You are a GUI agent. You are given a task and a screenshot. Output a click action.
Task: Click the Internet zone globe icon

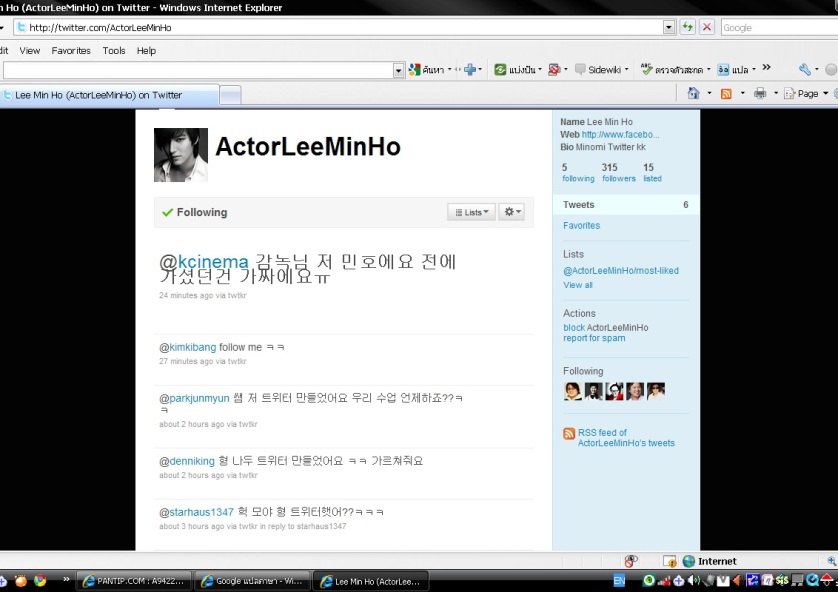click(x=689, y=561)
